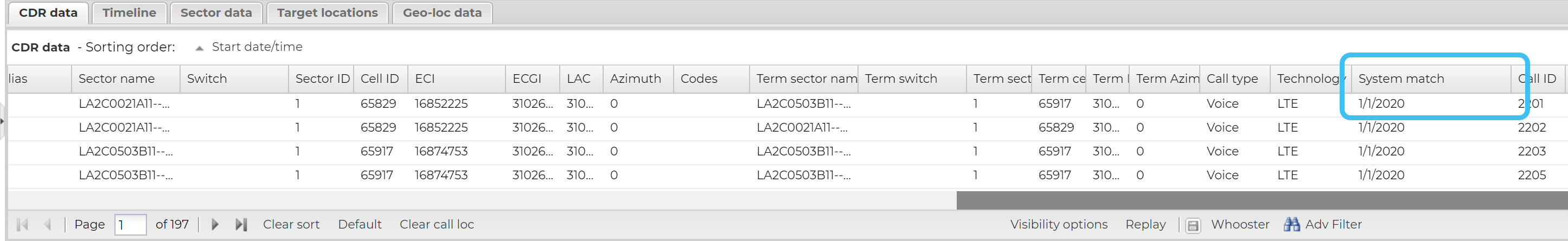1568x241 pixels.
Task: Collapse the left side panel arrow
Action: 2,121
